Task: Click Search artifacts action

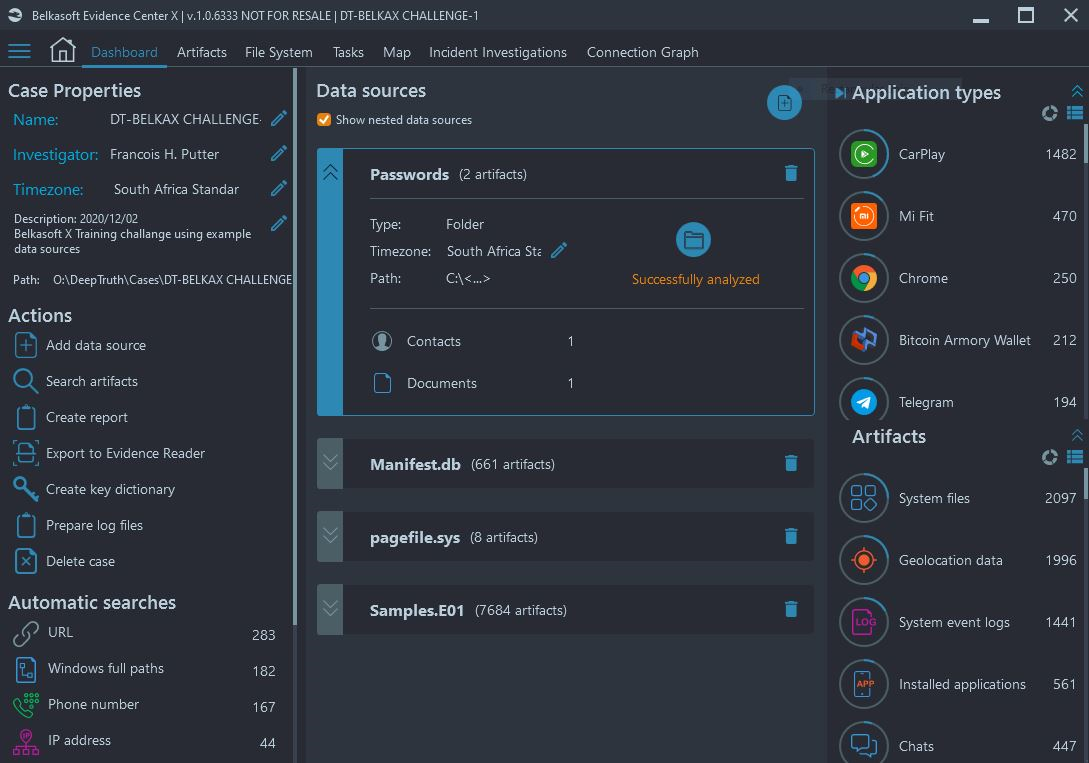Action: (76, 381)
